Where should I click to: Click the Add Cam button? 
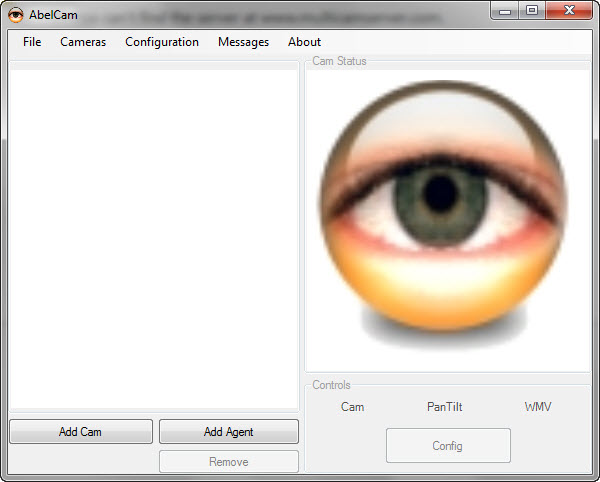pyautogui.click(x=81, y=432)
